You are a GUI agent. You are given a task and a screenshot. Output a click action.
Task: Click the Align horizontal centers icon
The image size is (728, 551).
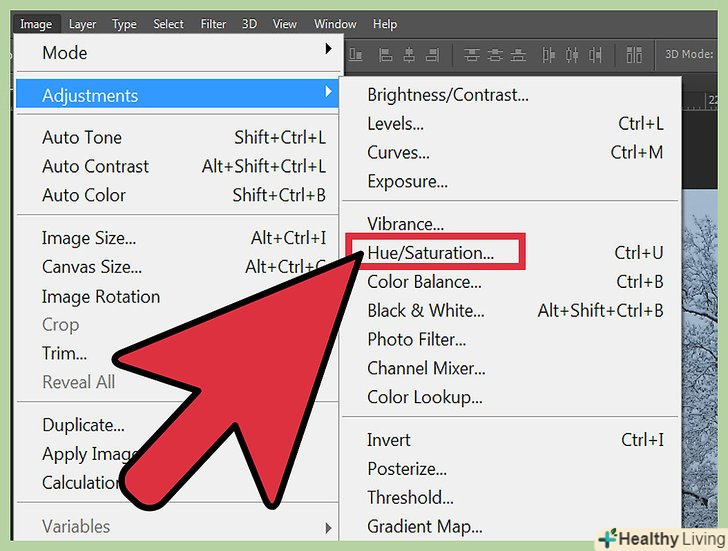(409, 55)
